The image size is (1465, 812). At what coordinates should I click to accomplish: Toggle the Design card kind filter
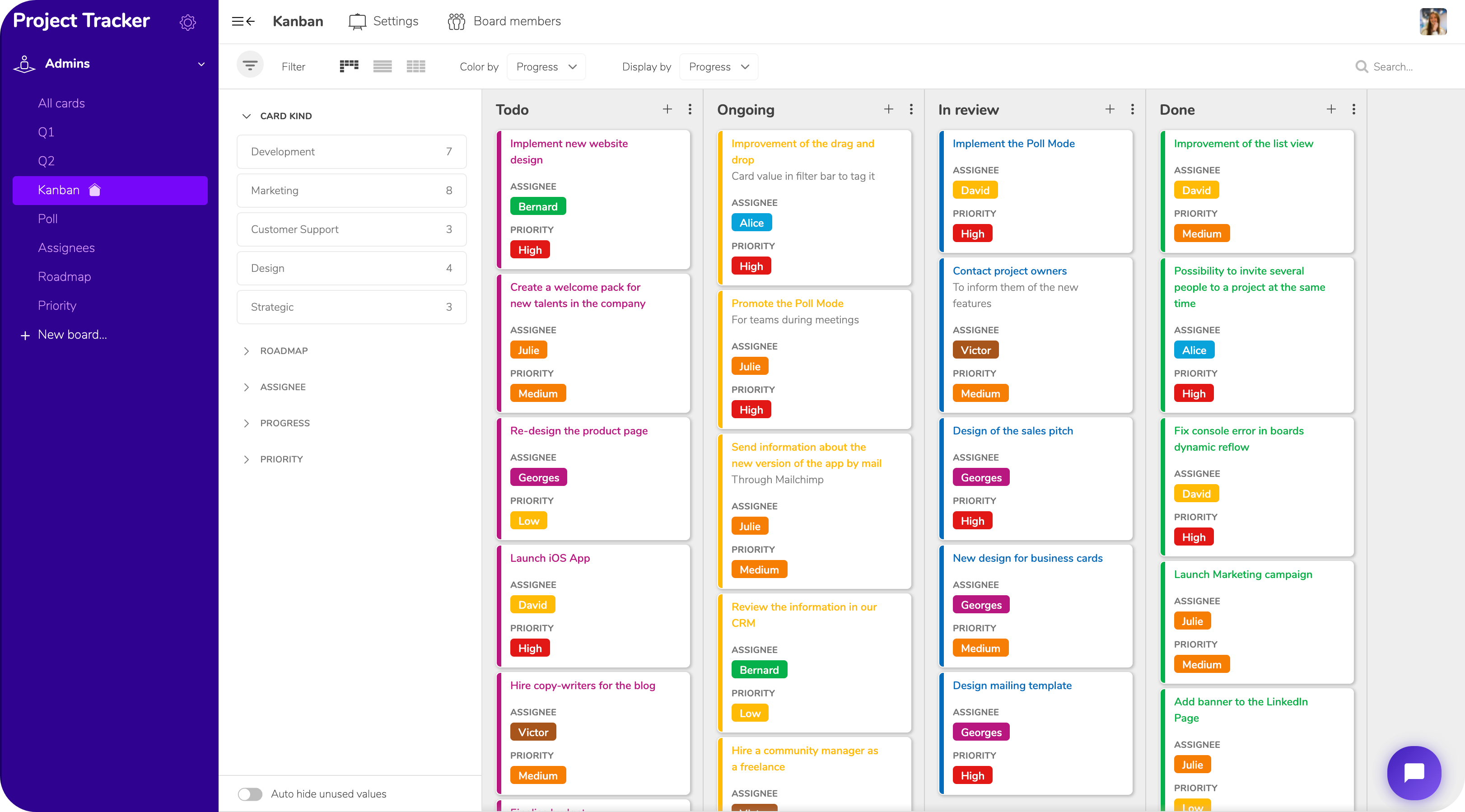click(351, 268)
